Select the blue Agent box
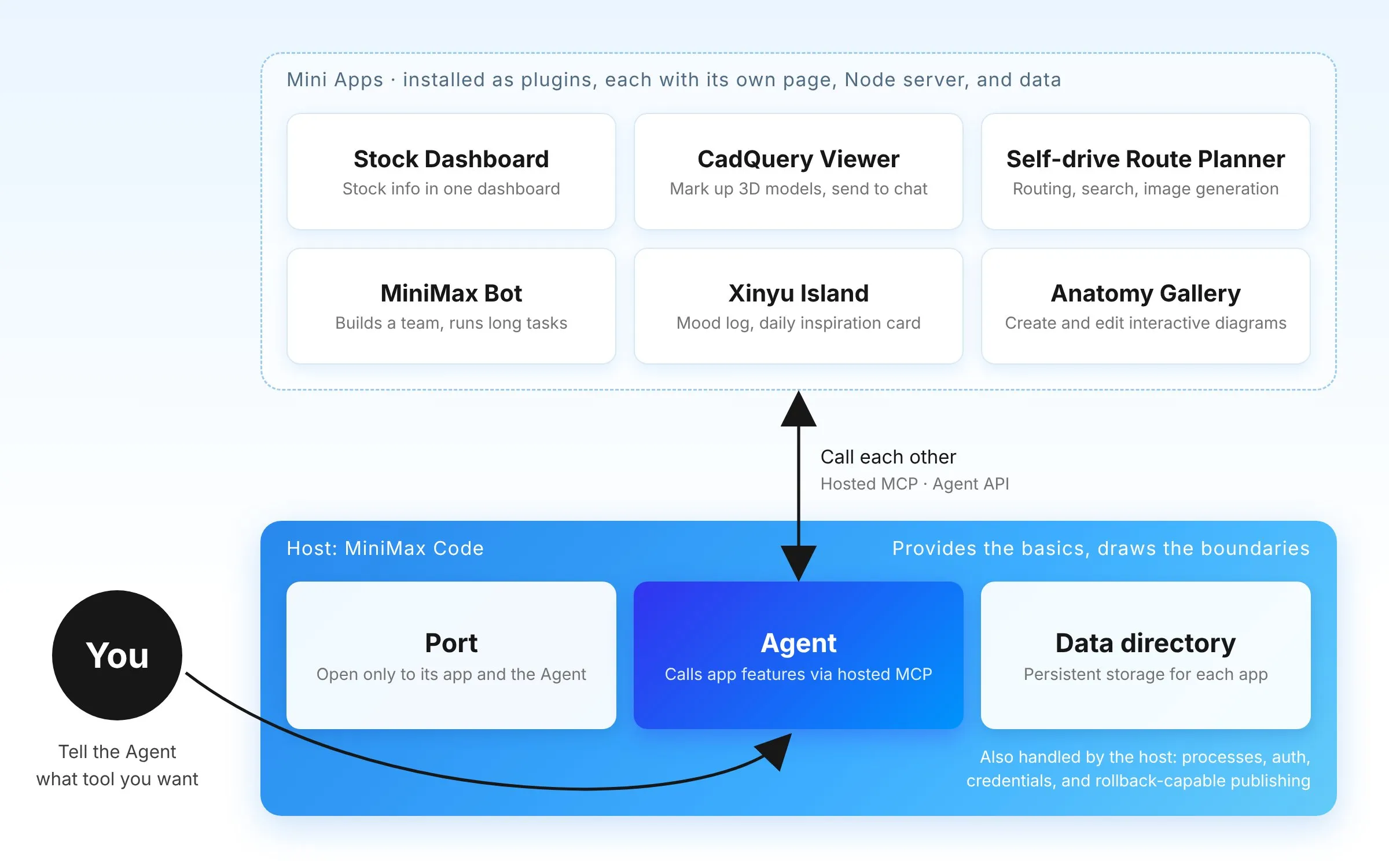The height and width of the screenshot is (868, 1389). tap(798, 655)
